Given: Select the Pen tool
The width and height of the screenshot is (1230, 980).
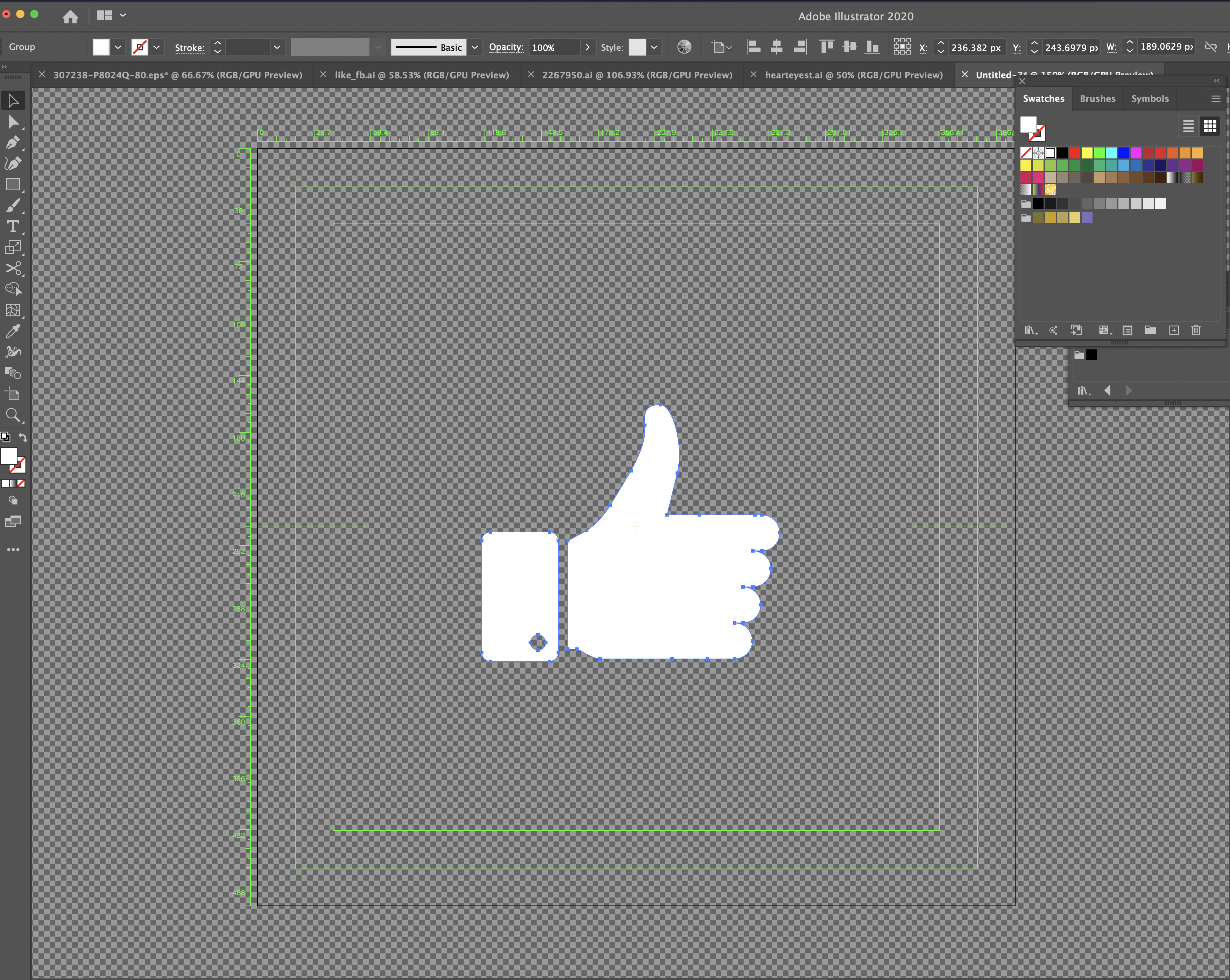Looking at the screenshot, I should point(13,143).
